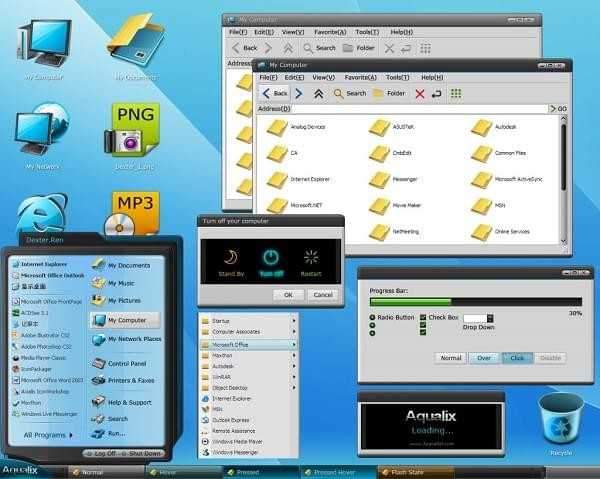Click Cancel in Turn off computer dialog
This screenshot has width=600, height=479.
[x=322, y=295]
